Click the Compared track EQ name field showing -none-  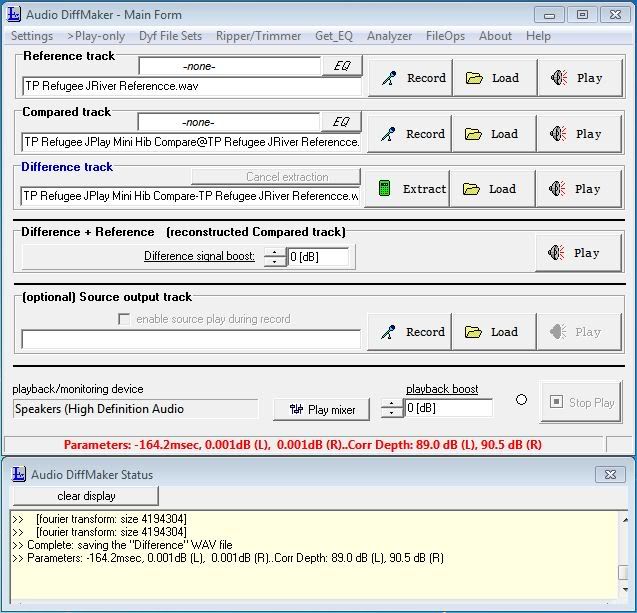pyautogui.click(x=229, y=122)
